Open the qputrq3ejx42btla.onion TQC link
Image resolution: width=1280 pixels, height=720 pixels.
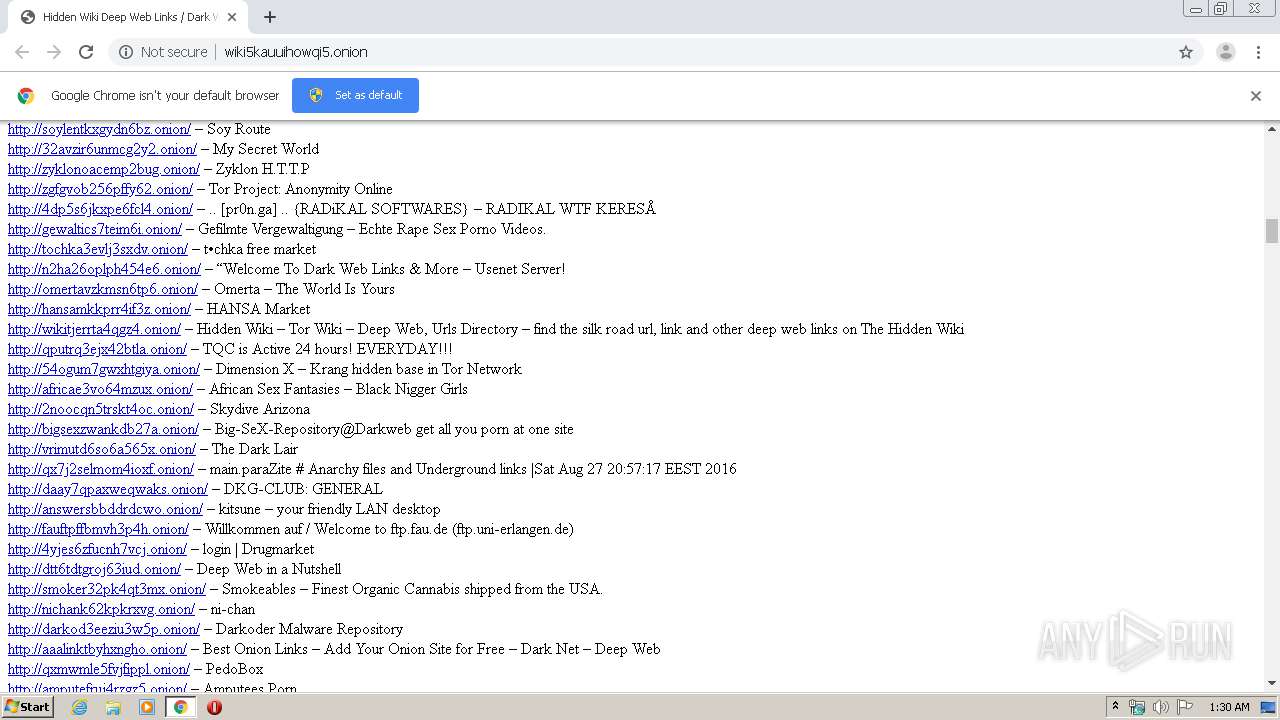pos(97,349)
